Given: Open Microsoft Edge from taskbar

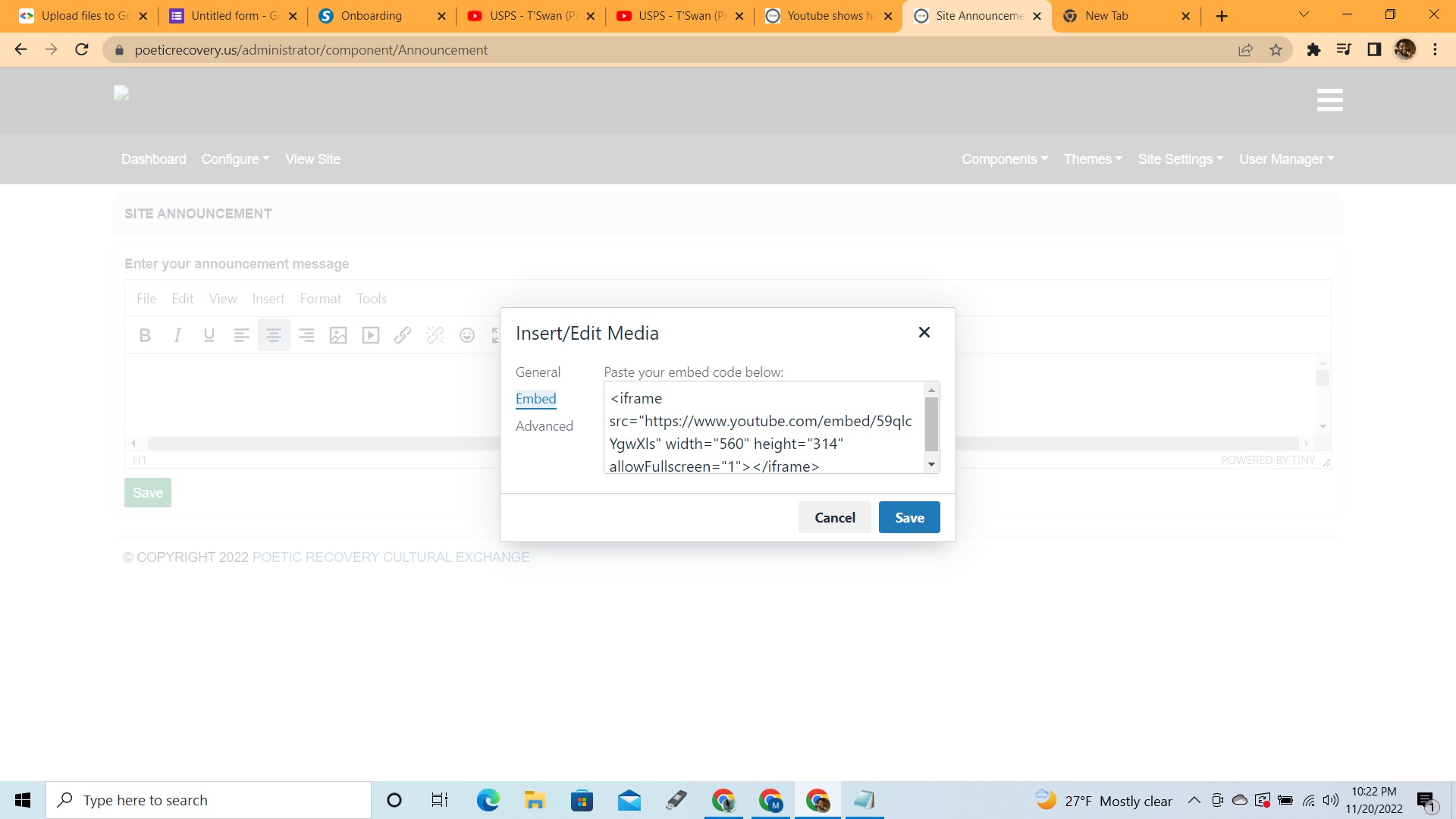Looking at the screenshot, I should pos(488,800).
